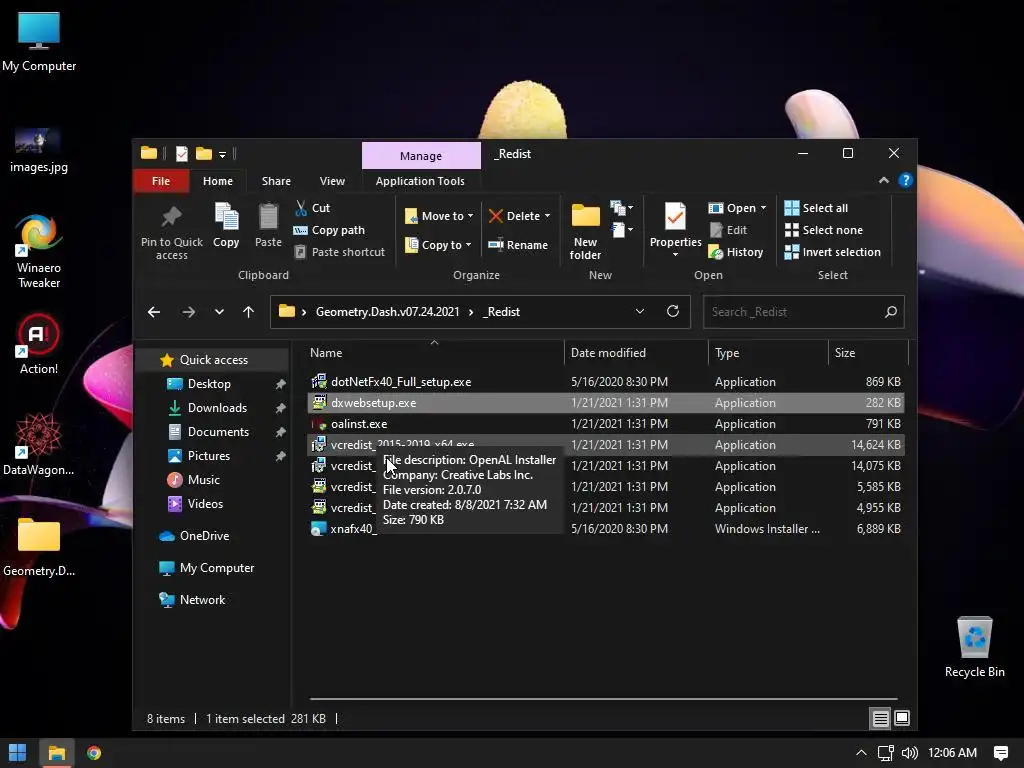Open the Move to dropdown
The width and height of the screenshot is (1024, 768).
coord(439,216)
